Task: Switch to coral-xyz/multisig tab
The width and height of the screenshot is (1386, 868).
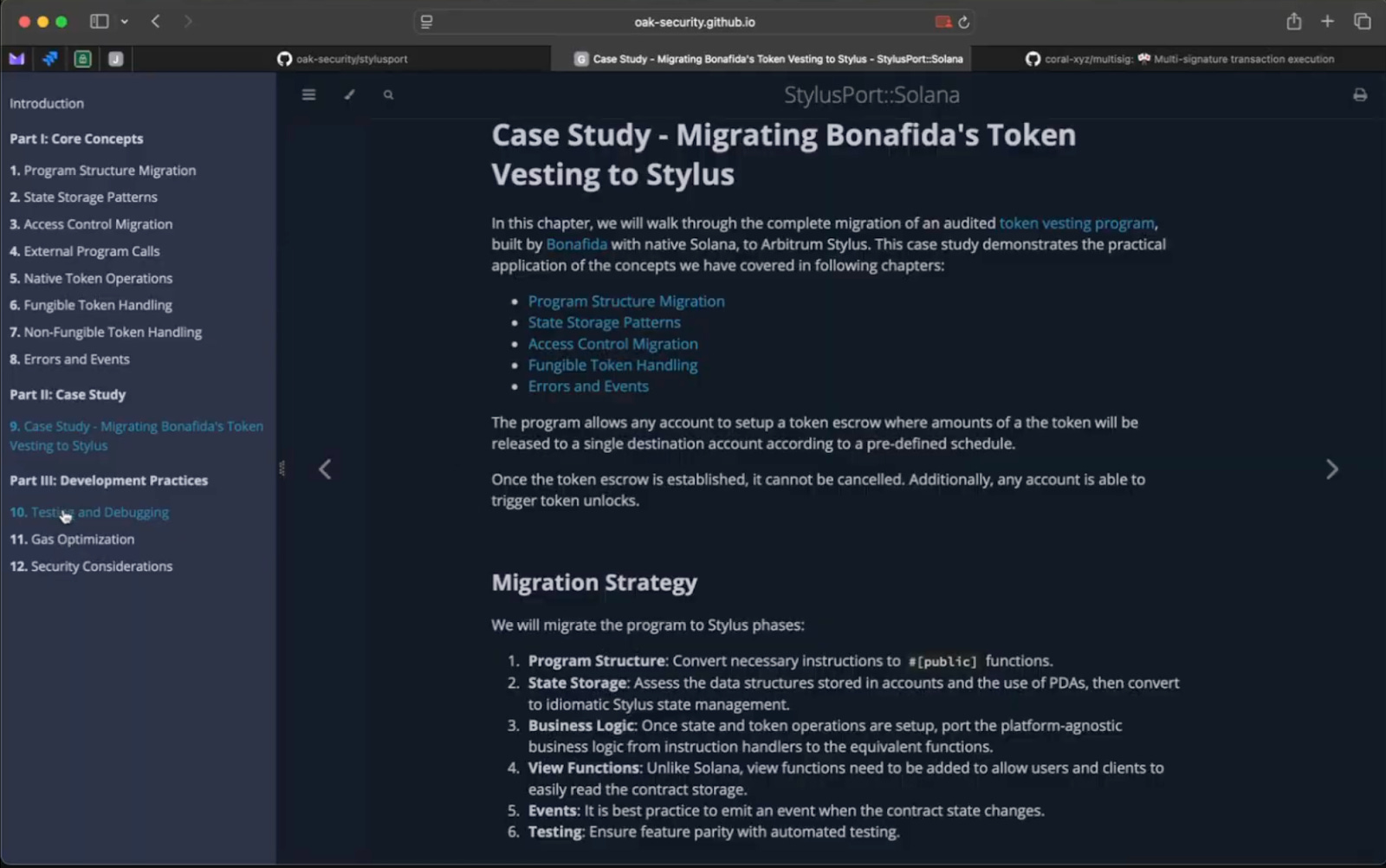Action: pos(1179,59)
